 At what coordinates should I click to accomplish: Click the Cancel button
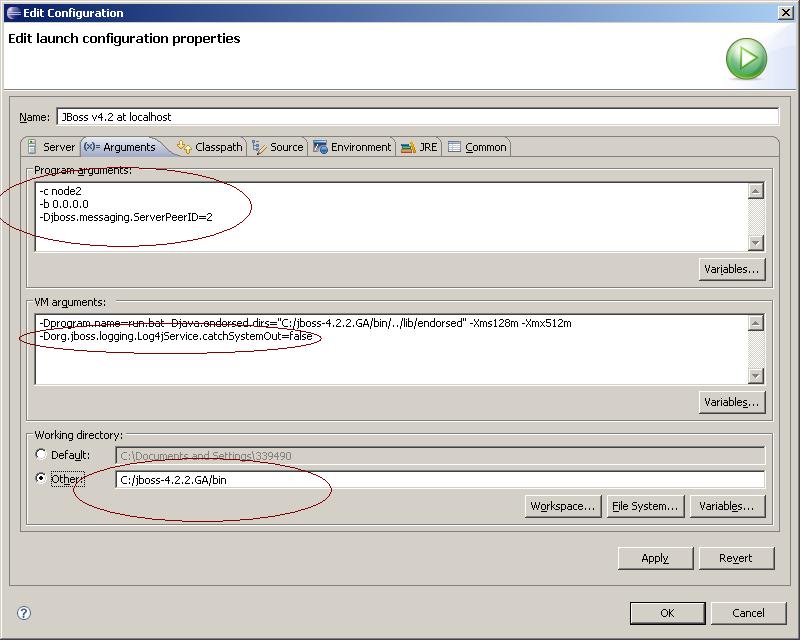pos(748,613)
